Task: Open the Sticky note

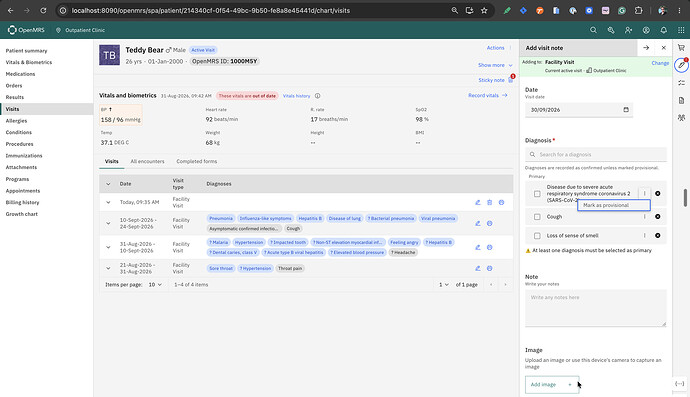Action: (495, 80)
